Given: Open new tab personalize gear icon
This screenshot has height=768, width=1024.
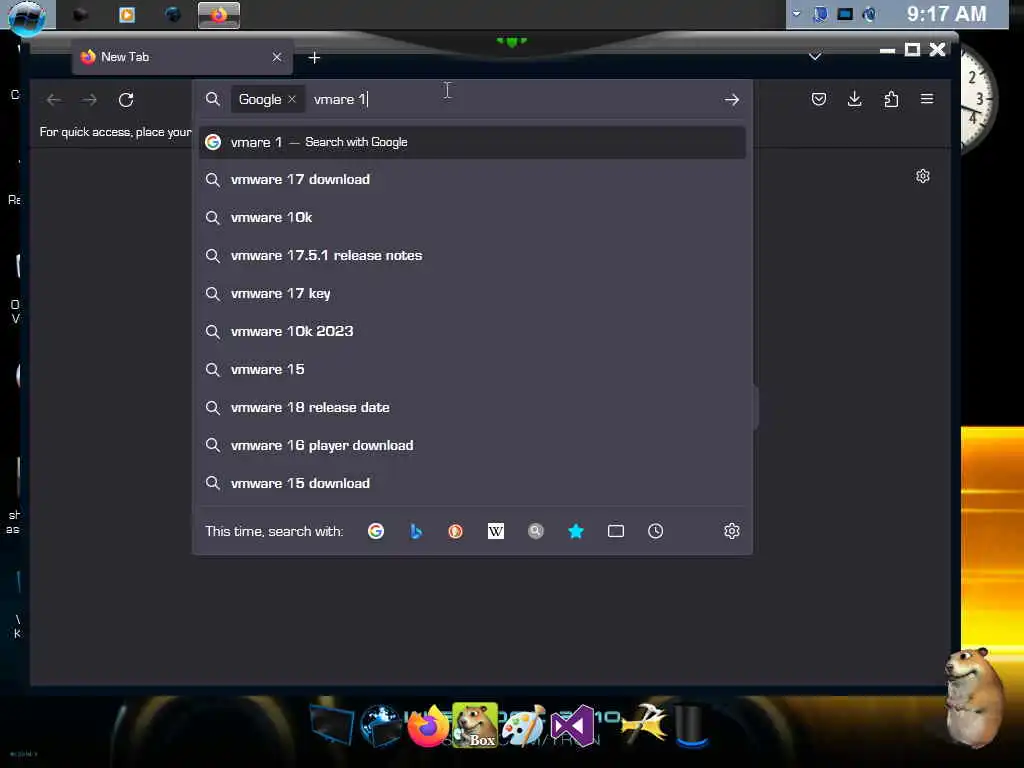Looking at the screenshot, I should coord(922,176).
